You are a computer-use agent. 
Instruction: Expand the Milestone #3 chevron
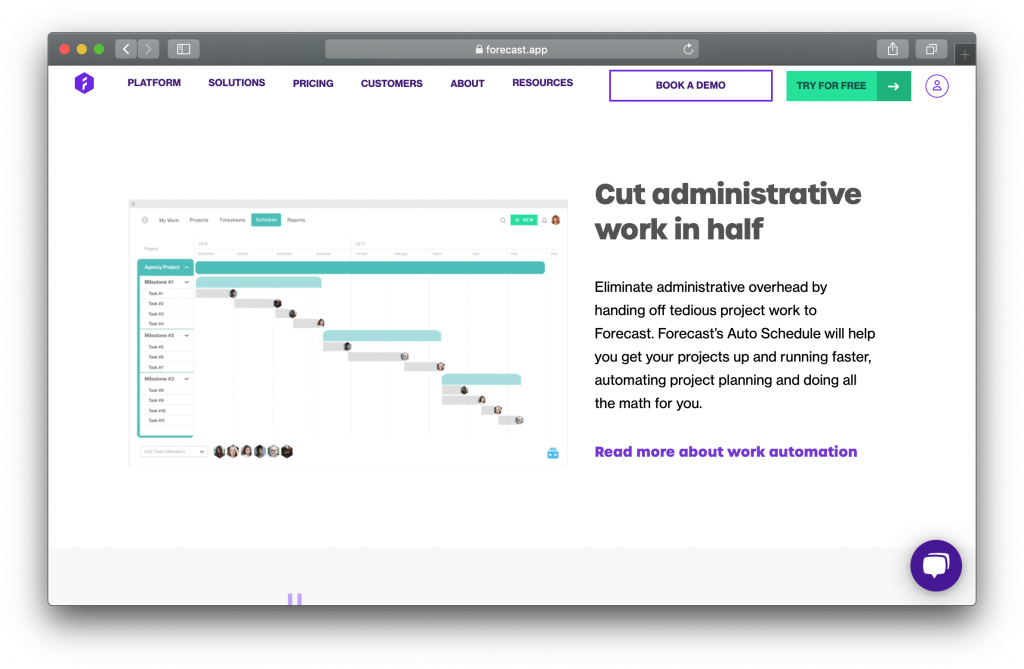click(x=186, y=379)
